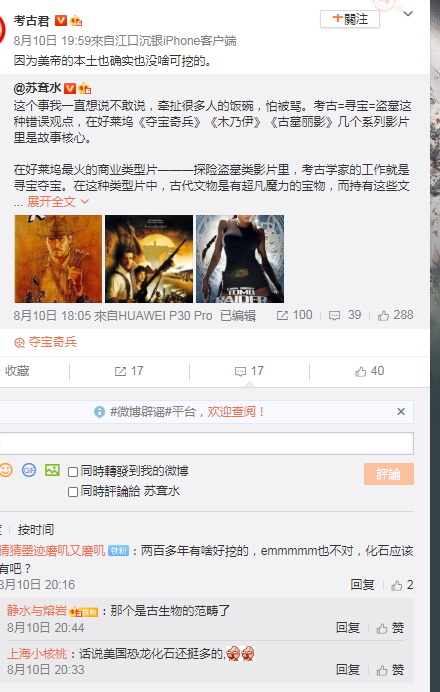Image resolution: width=440 pixels, height=692 pixels.
Task: Open the emoji picker icon
Action: [x=6, y=470]
